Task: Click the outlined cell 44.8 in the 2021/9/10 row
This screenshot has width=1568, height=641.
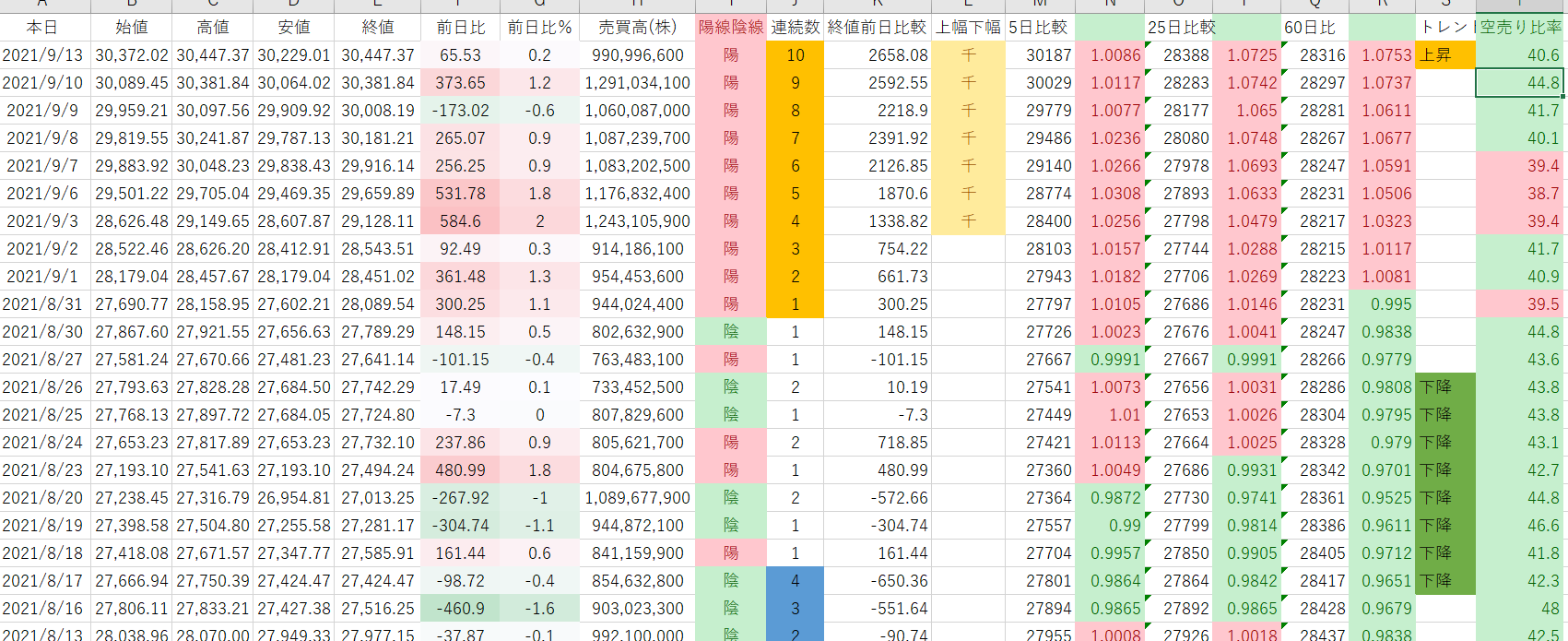Action: pyautogui.click(x=1522, y=83)
